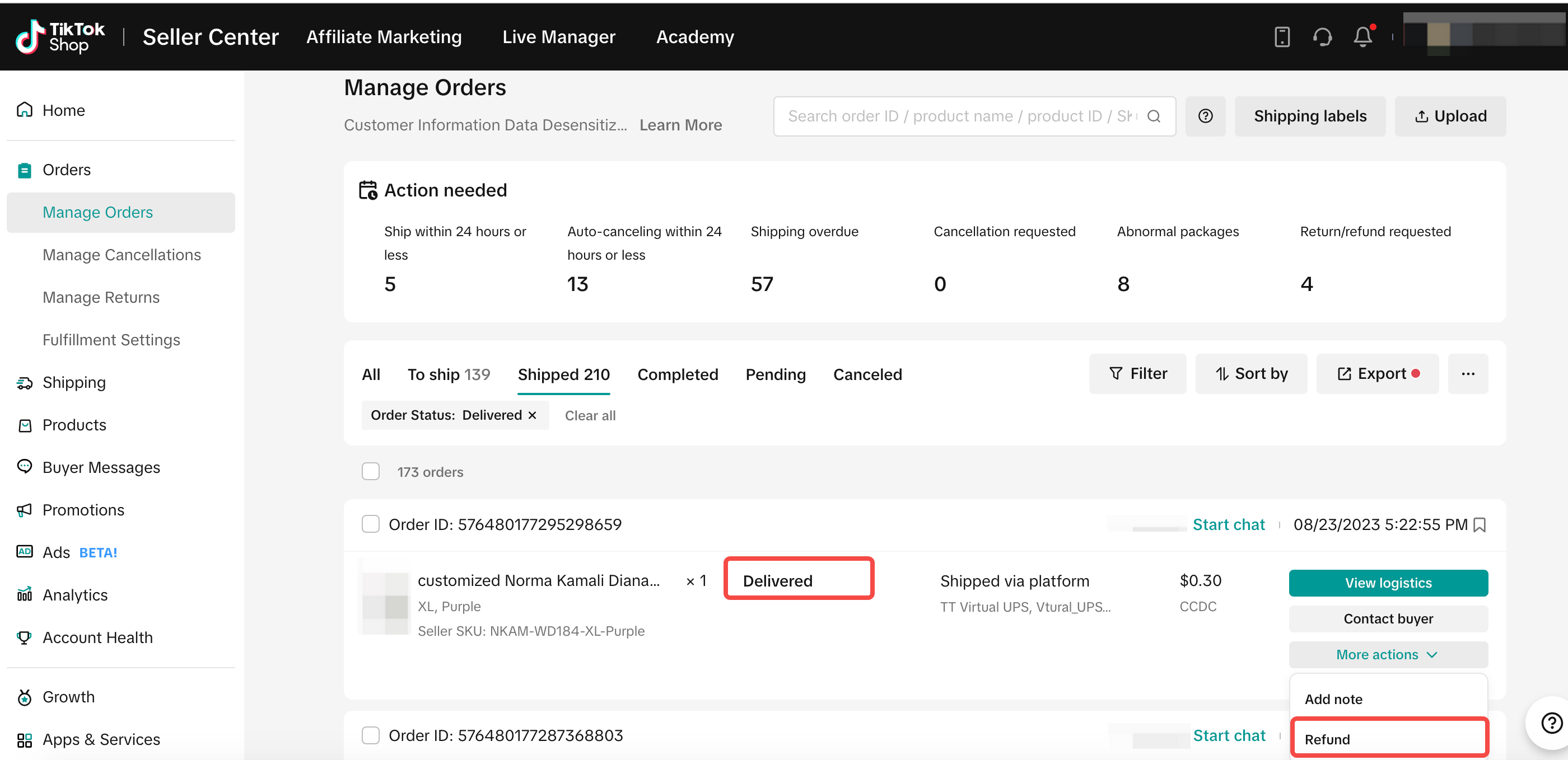This screenshot has height=760, width=1568.
Task: Check the order 576480177287368803 checkbox
Action: pos(371,735)
